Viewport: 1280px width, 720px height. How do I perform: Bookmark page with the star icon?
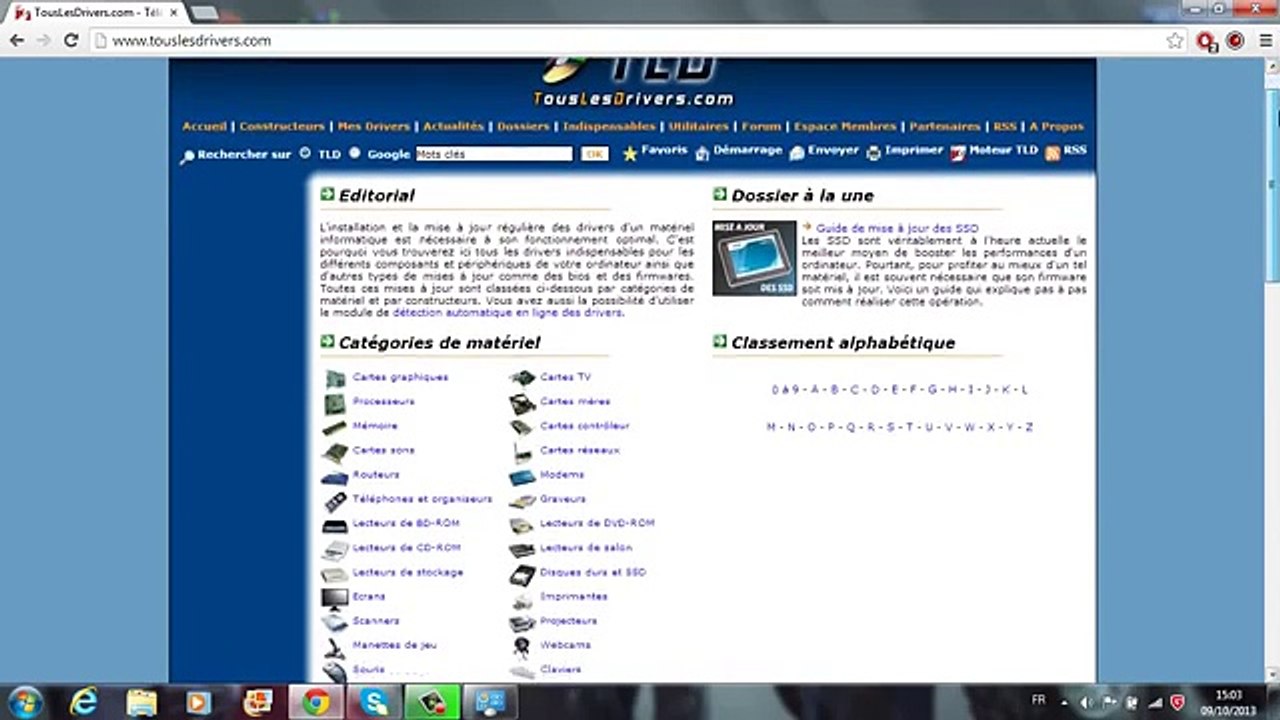point(1175,41)
